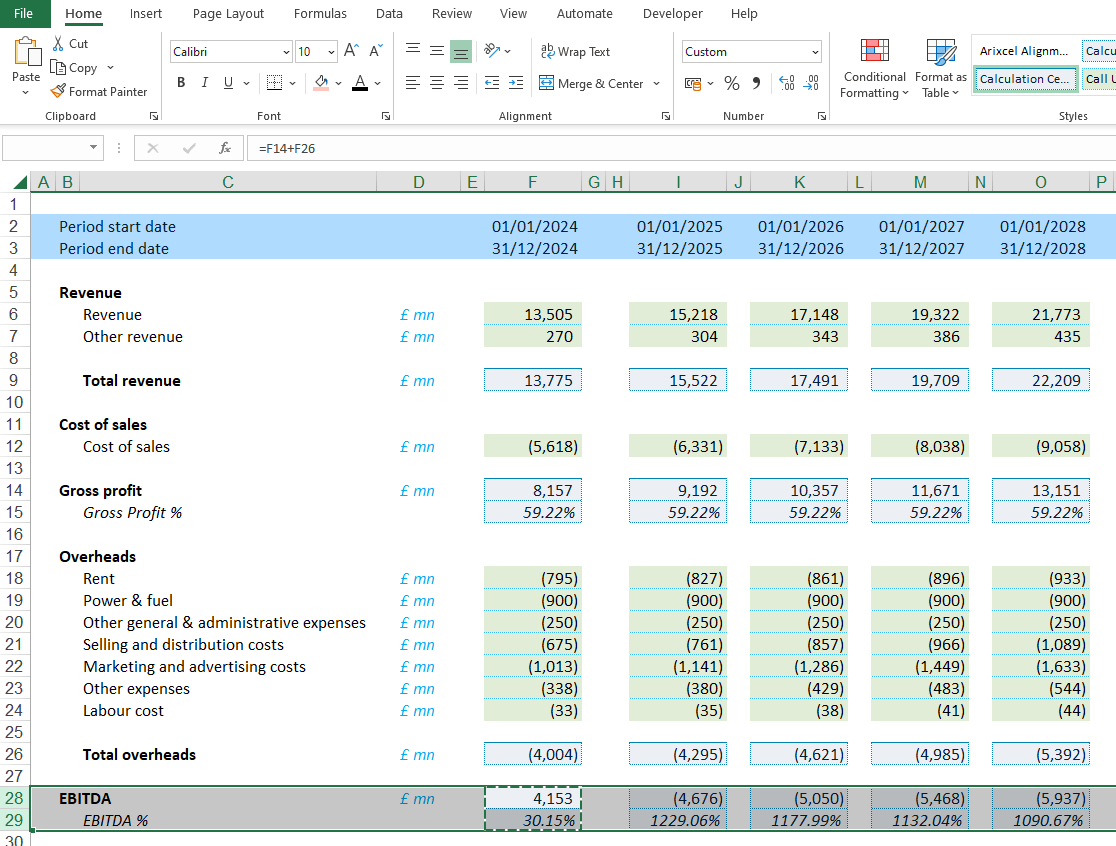The width and height of the screenshot is (1116, 846).
Task: Click the Fill Color paint bucket swatch
Action: pos(321,83)
